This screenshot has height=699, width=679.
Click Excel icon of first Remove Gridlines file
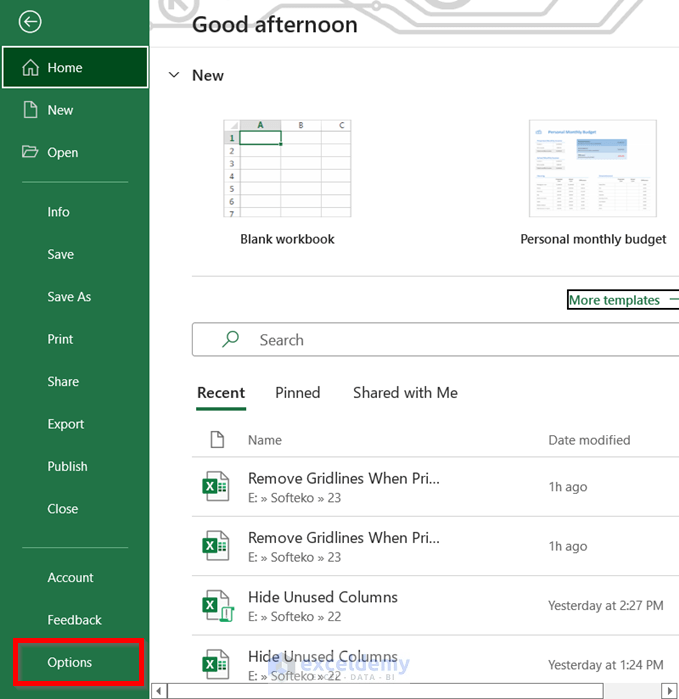pos(216,486)
